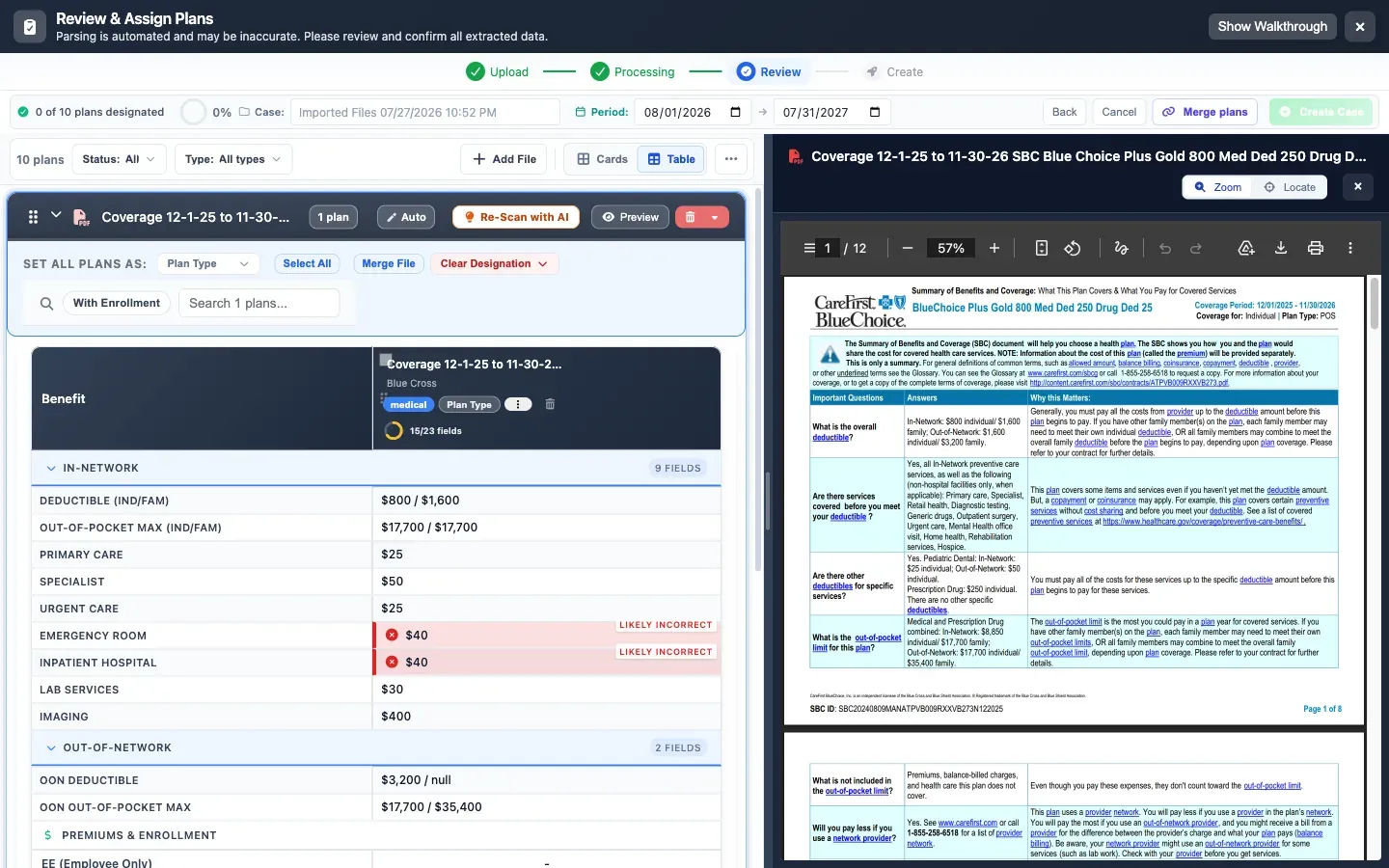Viewport: 1389px width, 868px height.
Task: Open the Type: All types dropdown
Action: (233, 159)
